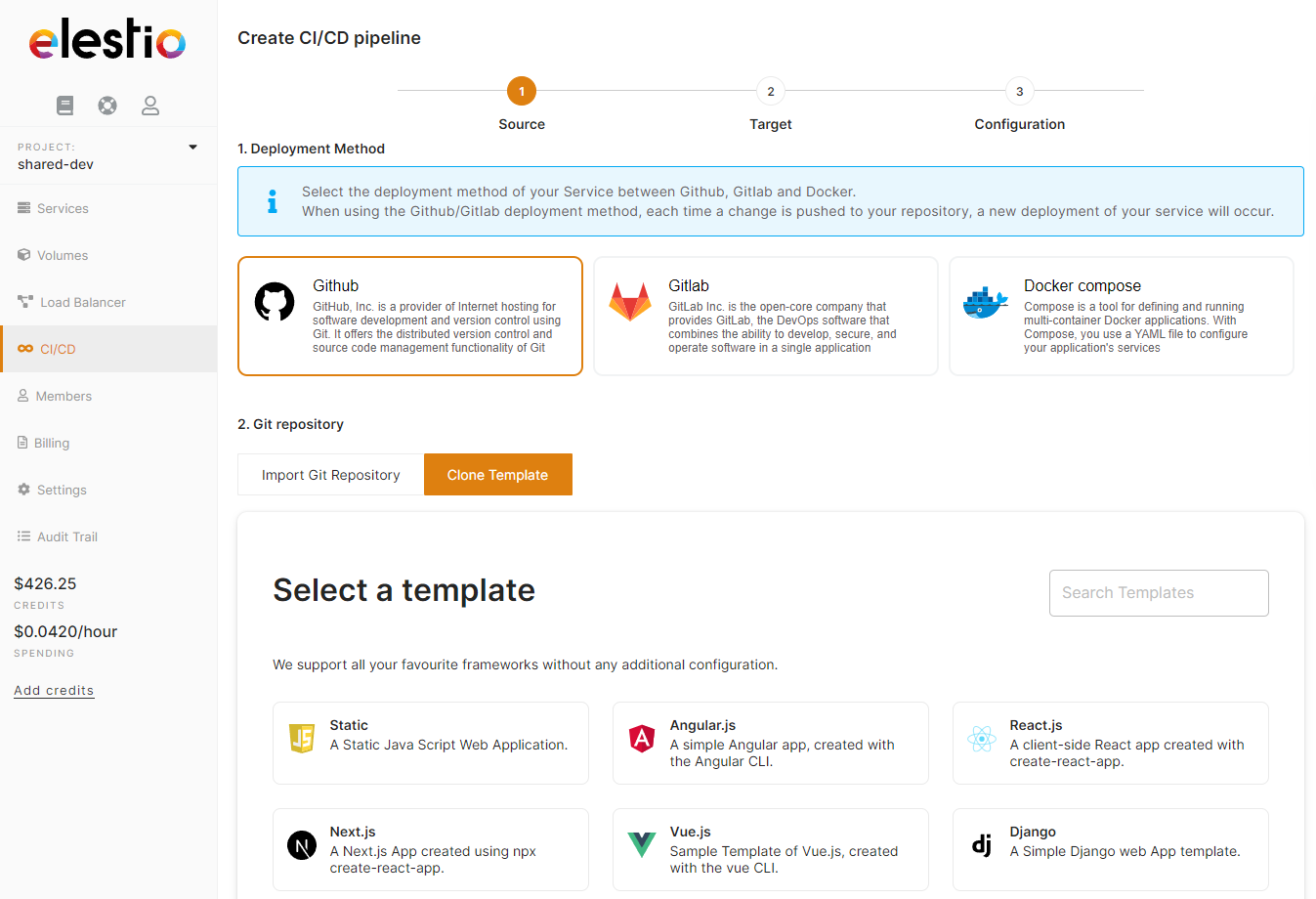Click the Docker whale logo
Image resolution: width=1316 pixels, height=899 pixels.
click(x=985, y=303)
